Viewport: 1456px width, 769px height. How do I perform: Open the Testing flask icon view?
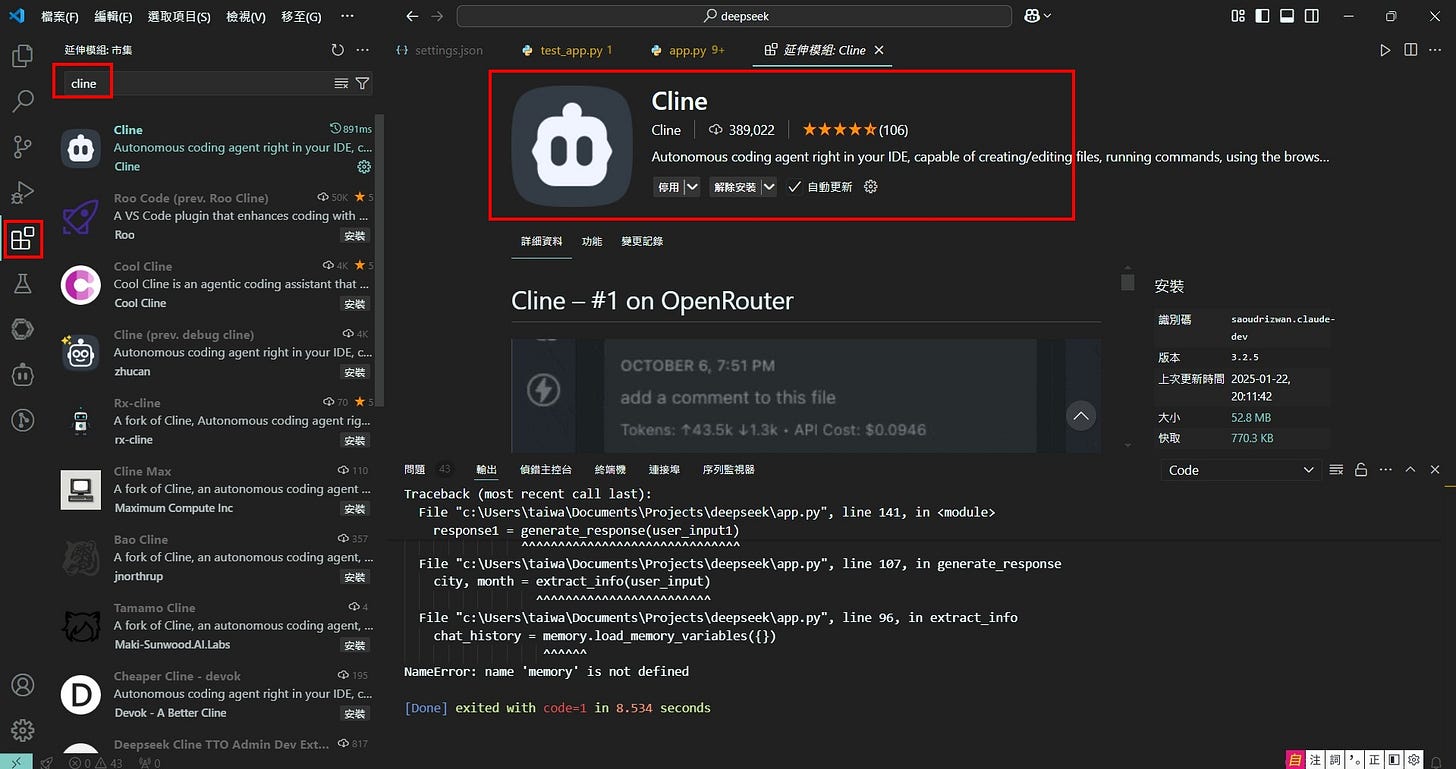(x=22, y=284)
